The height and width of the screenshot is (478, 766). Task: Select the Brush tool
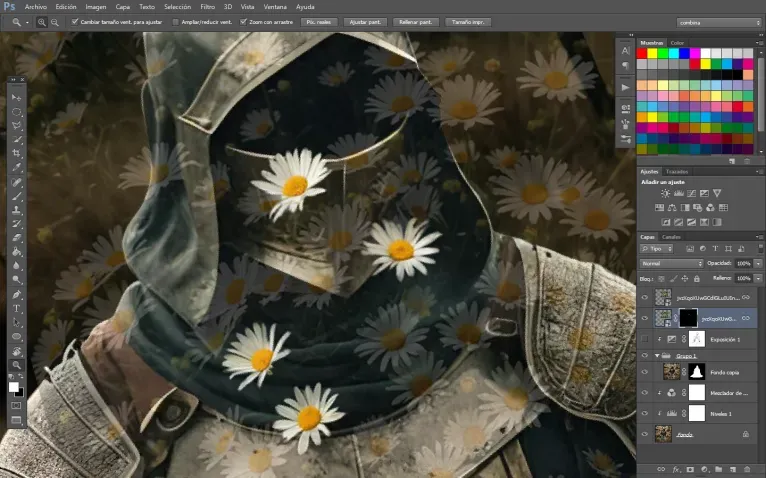coord(16,196)
